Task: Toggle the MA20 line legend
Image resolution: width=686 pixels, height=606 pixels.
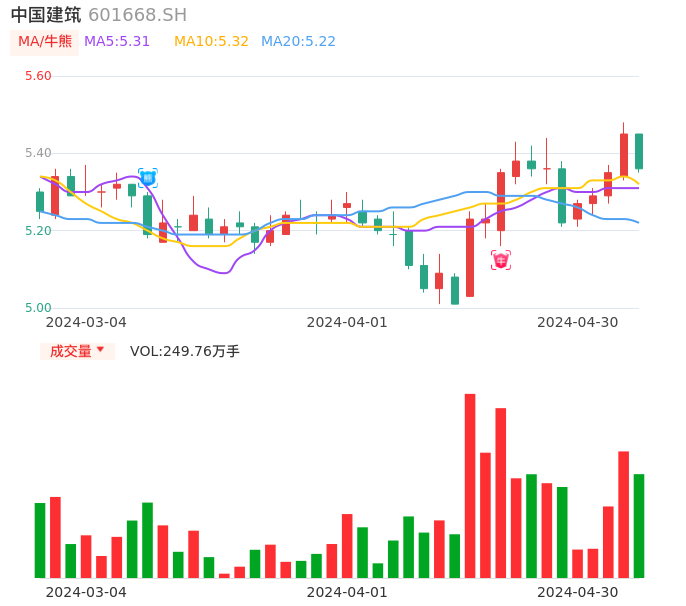Action: pyautogui.click(x=298, y=42)
